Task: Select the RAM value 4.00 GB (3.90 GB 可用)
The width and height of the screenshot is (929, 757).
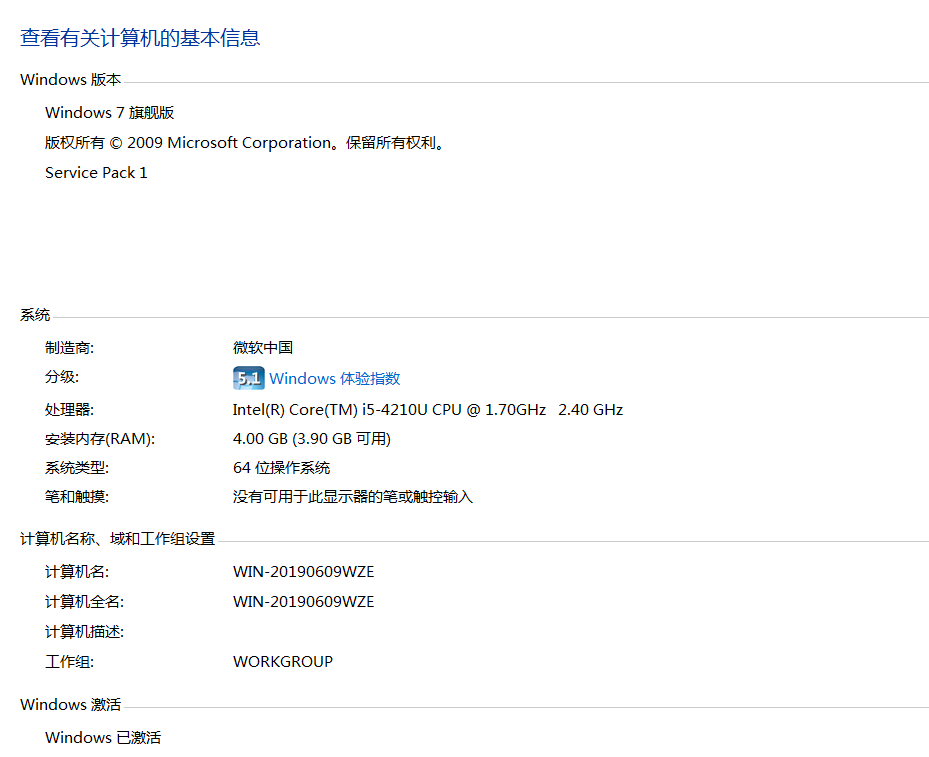Action: click(312, 439)
